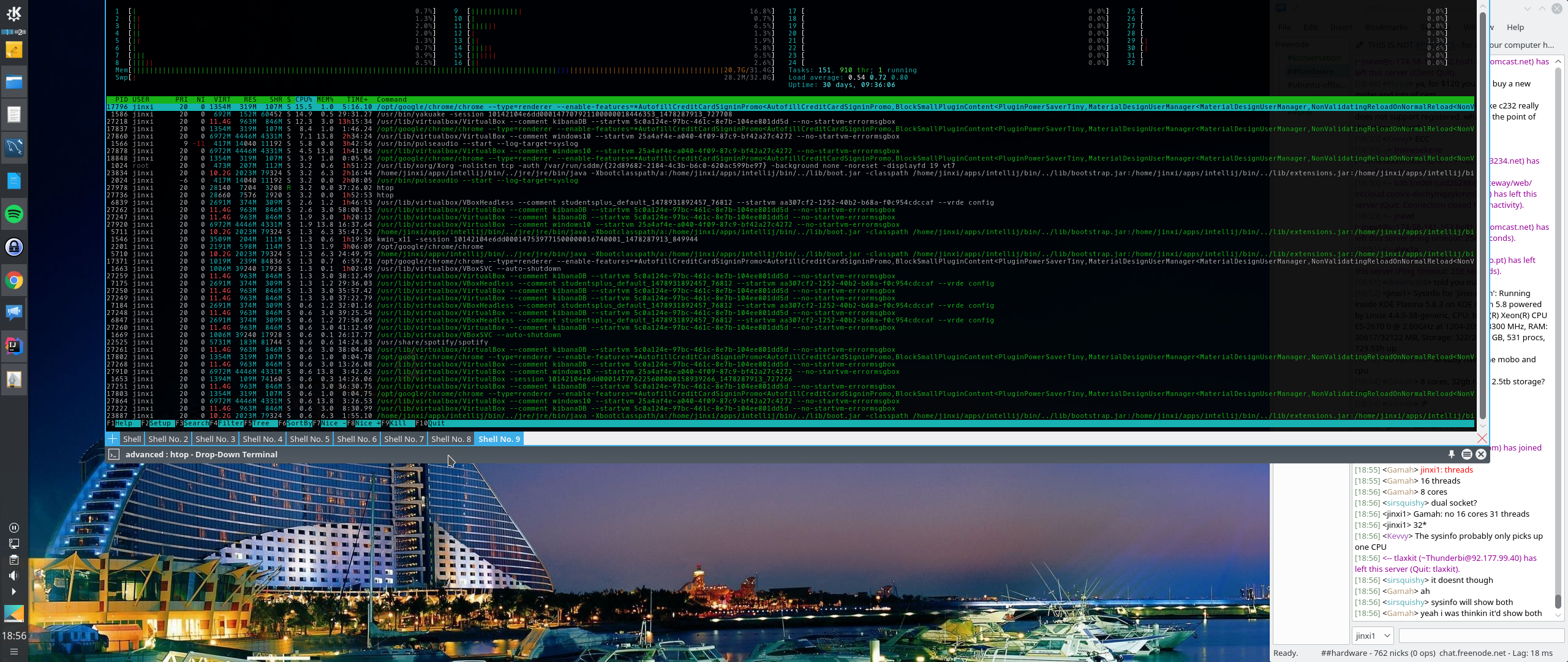The height and width of the screenshot is (662, 1568).
Task: Add a new Yakuake session tab
Action: [112, 438]
